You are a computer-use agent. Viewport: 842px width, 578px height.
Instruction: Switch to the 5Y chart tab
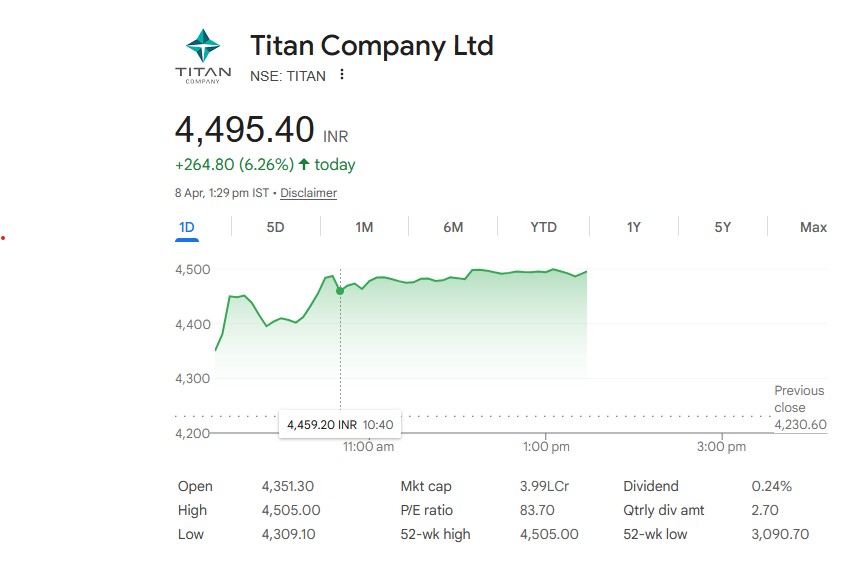(x=723, y=227)
